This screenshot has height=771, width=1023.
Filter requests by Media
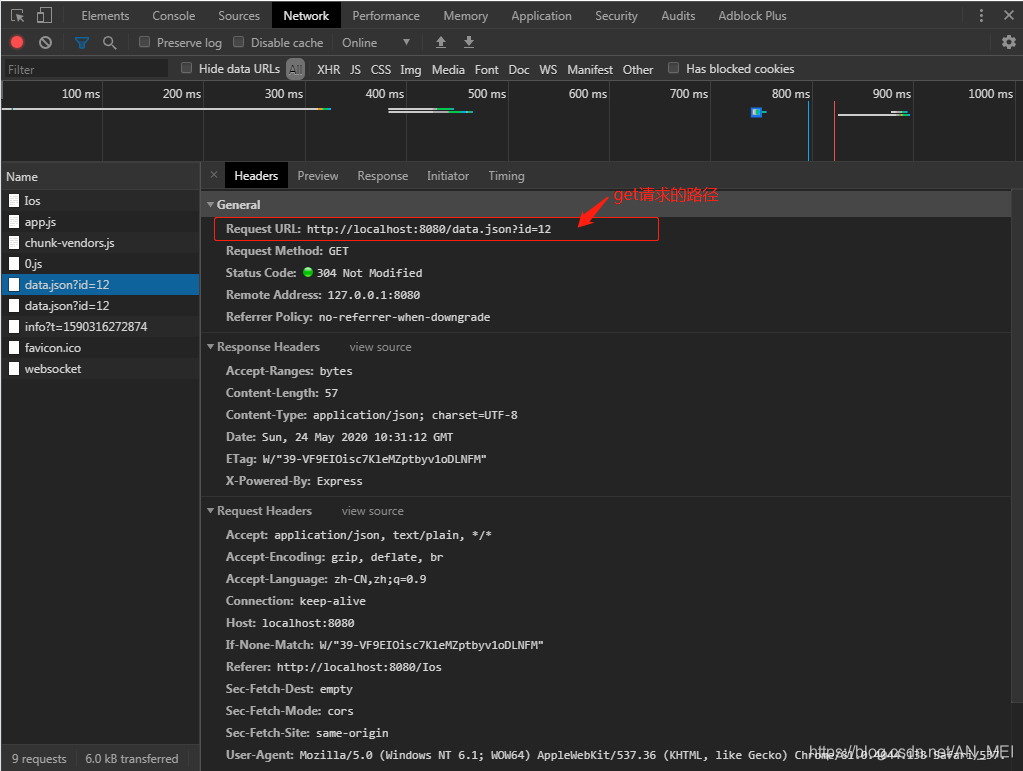[x=448, y=69]
